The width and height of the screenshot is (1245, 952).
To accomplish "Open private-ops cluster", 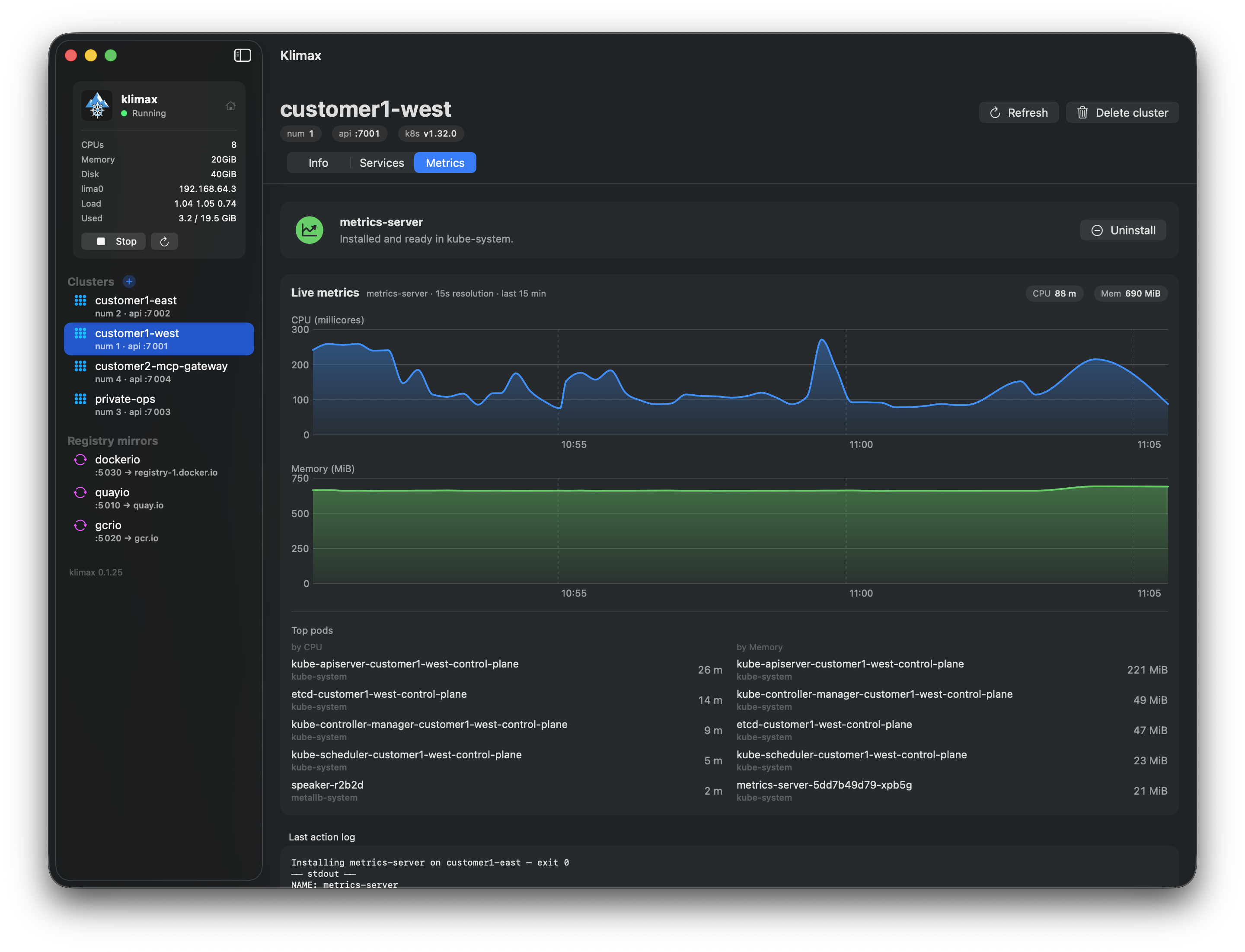I will click(x=159, y=405).
